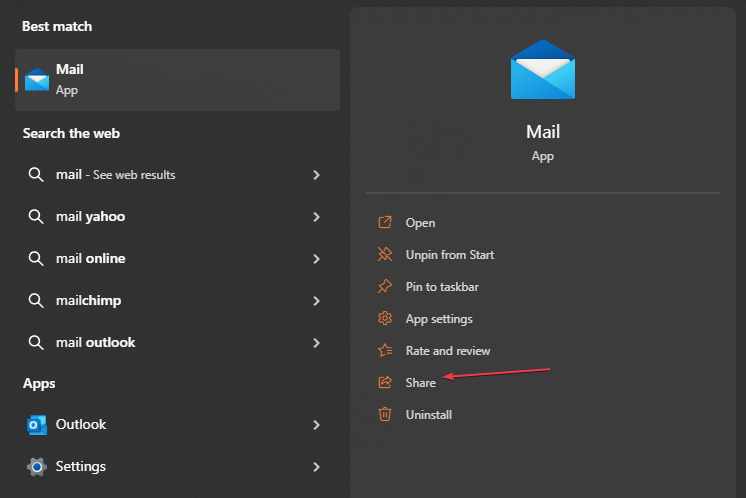Click the Outlook app icon
Screen dimensions: 746x498
(x=37, y=425)
